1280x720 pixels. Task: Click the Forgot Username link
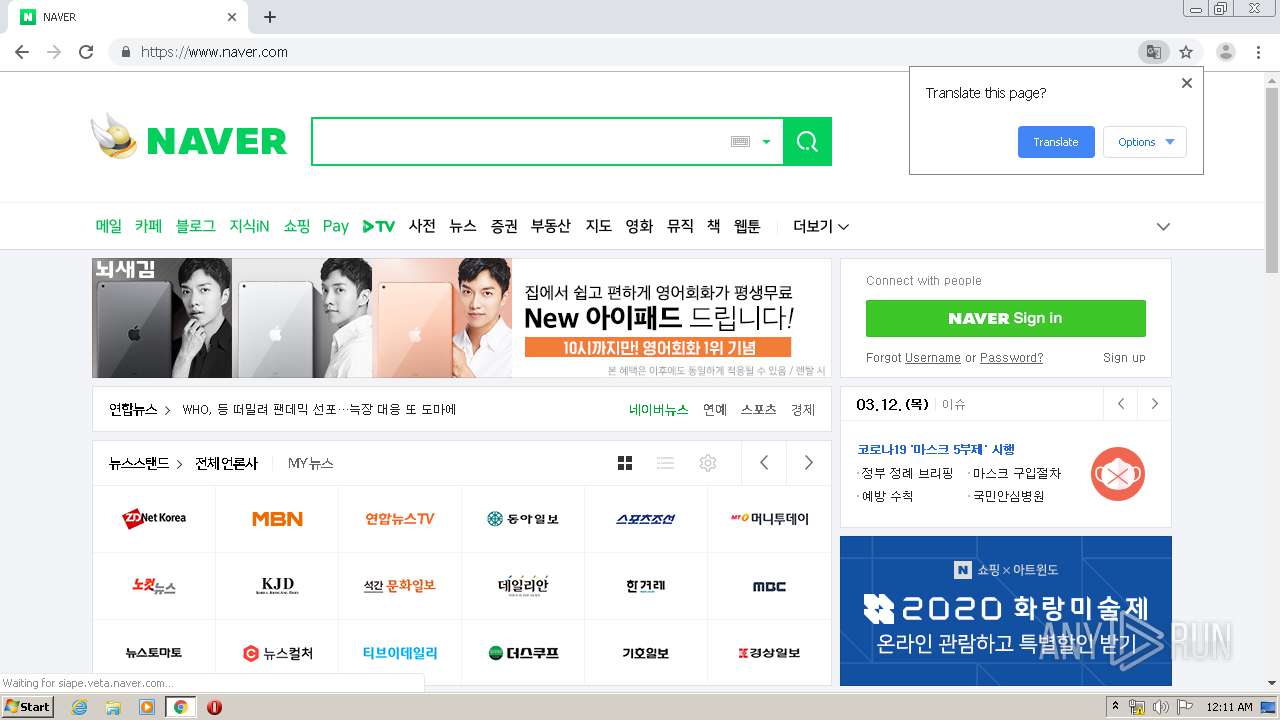[933, 358]
